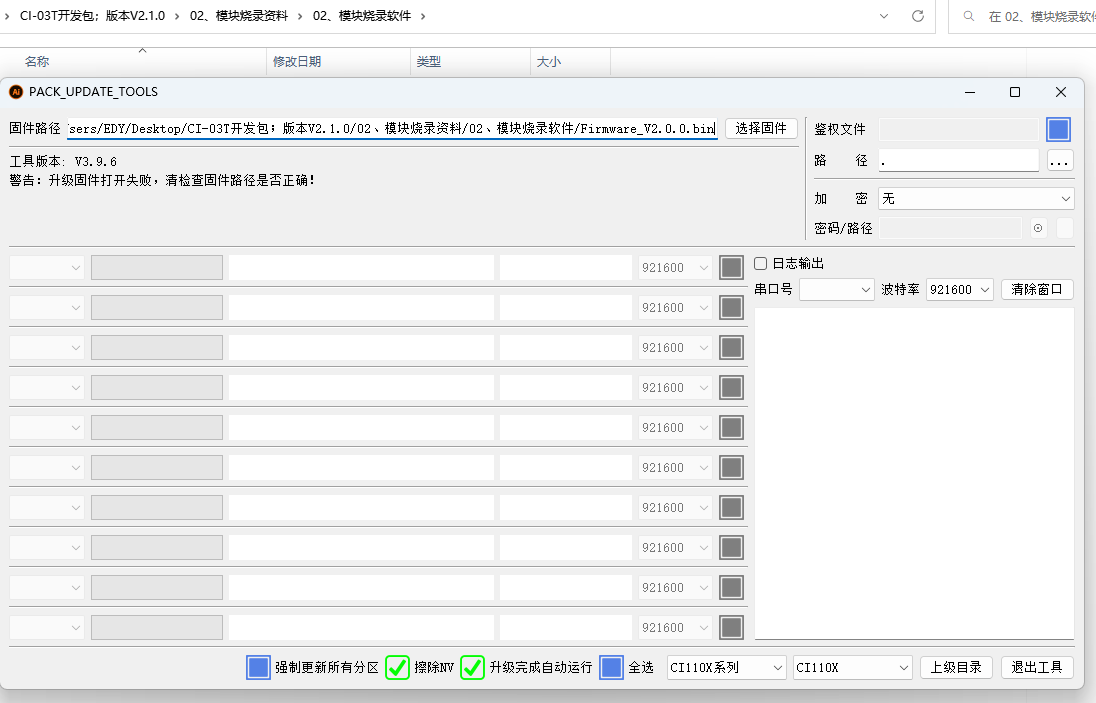
Task: Click the search magnifier icon in Explorer
Action: point(969,16)
